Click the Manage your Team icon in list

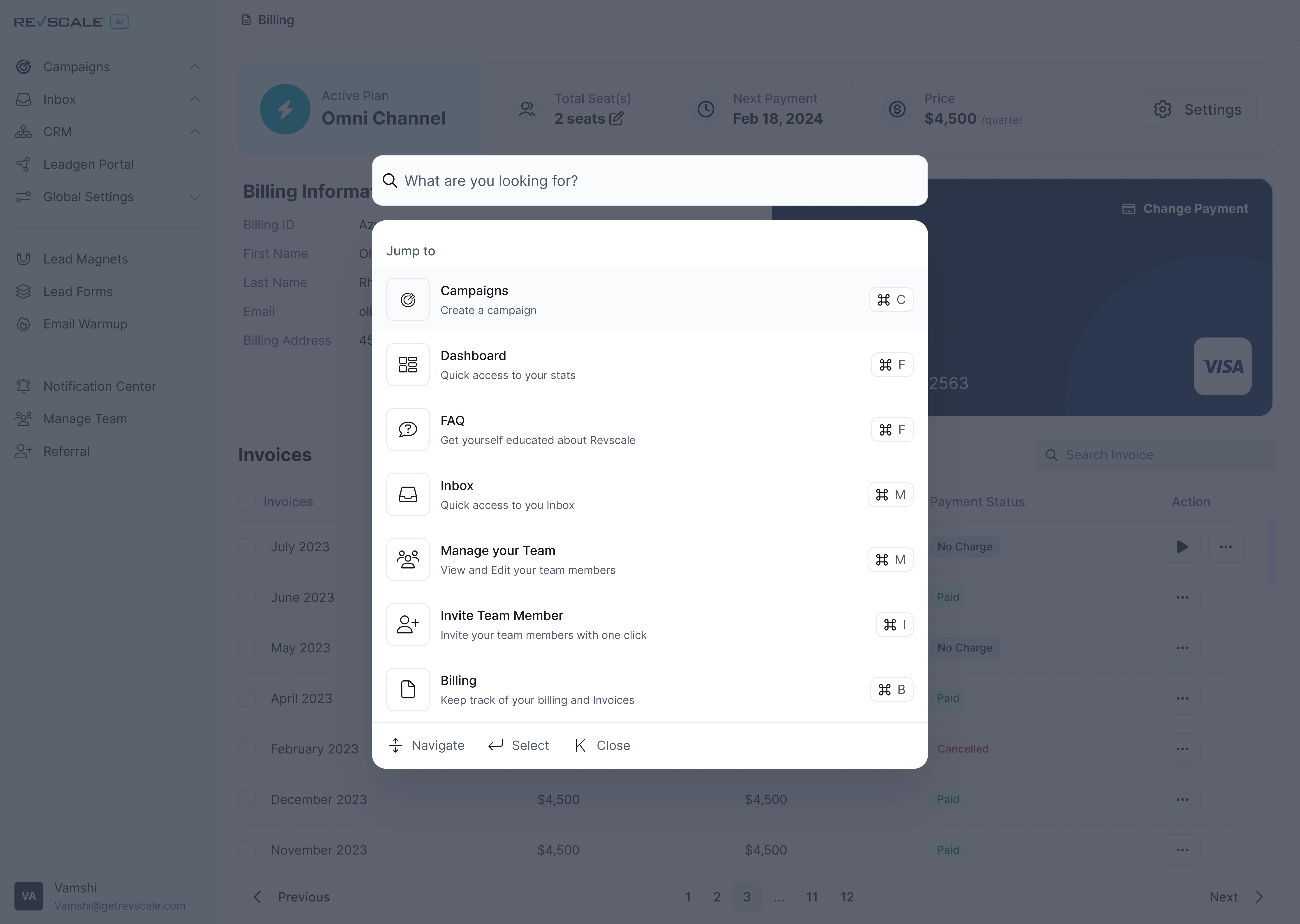click(408, 559)
